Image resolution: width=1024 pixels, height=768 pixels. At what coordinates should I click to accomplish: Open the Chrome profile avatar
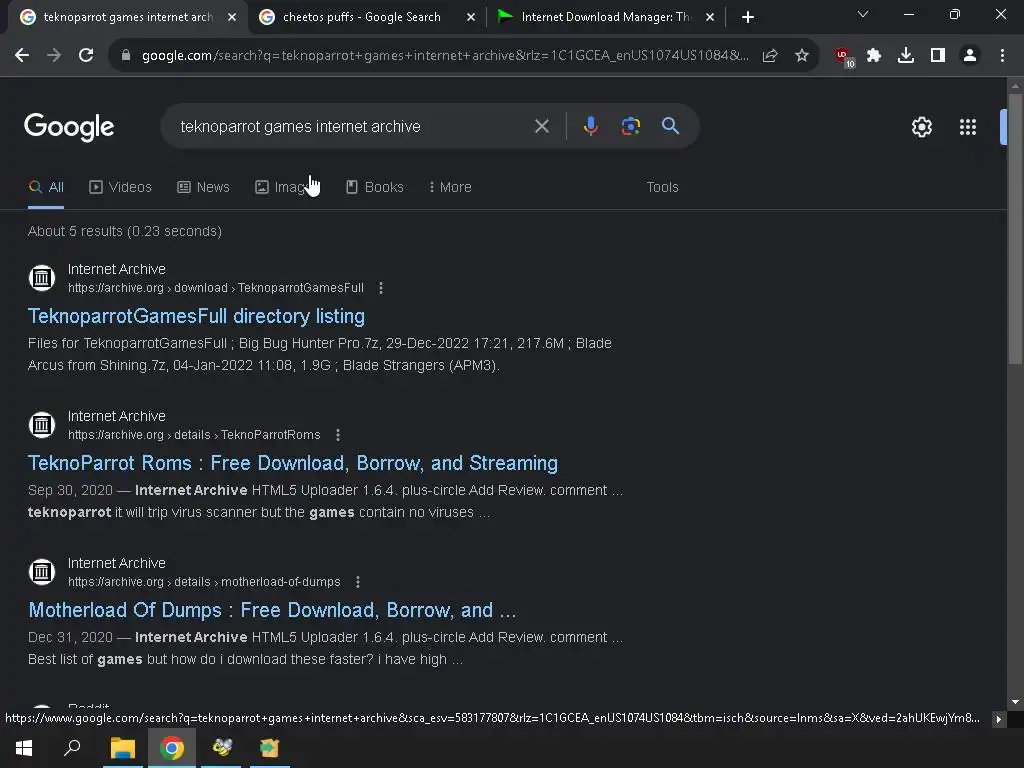click(x=970, y=56)
